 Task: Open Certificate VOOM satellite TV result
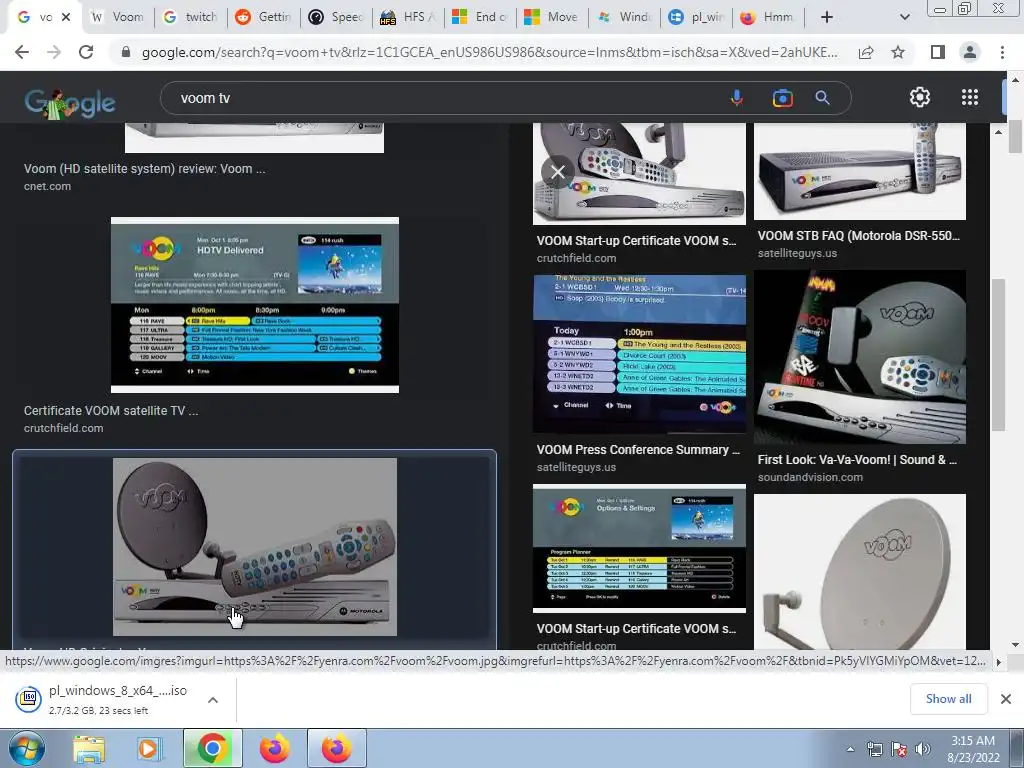(111, 411)
